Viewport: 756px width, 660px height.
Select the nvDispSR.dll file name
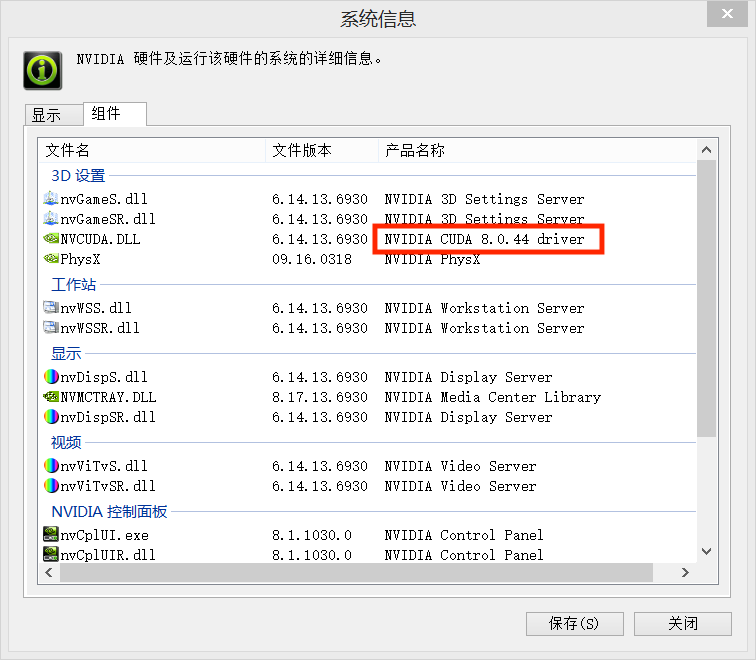(x=108, y=417)
